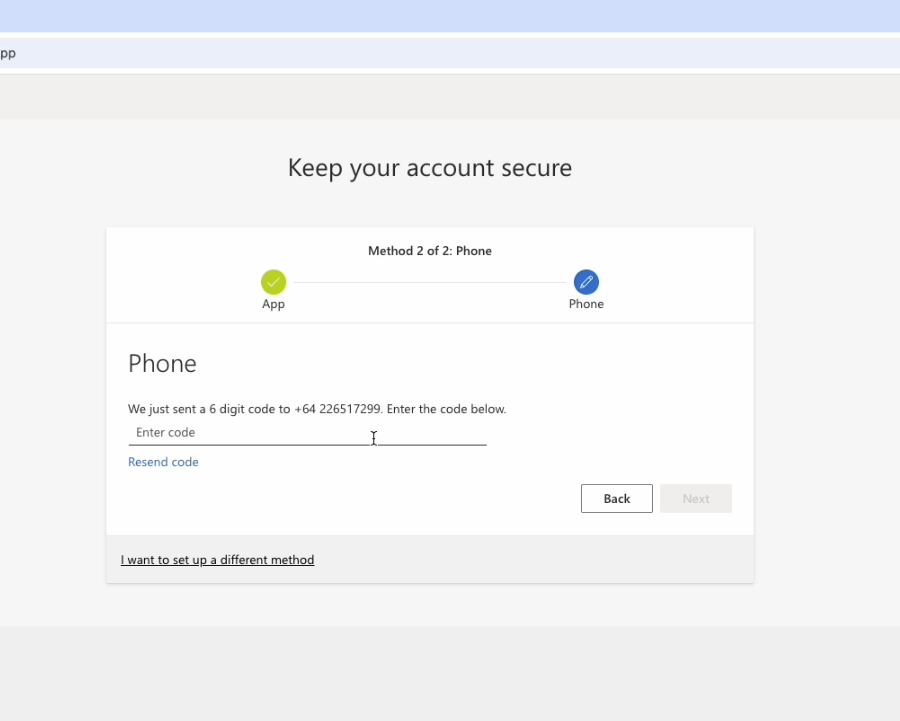Screen dimensions: 900x721
Task: Click the App label under the green checkmark
Action: click(273, 303)
